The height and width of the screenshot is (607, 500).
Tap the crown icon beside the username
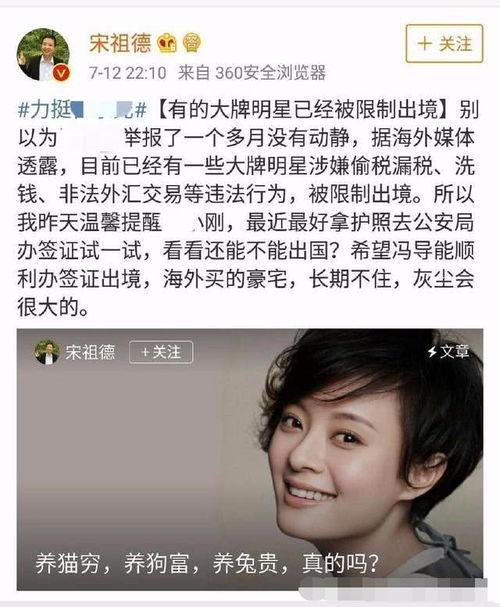(x=167, y=43)
